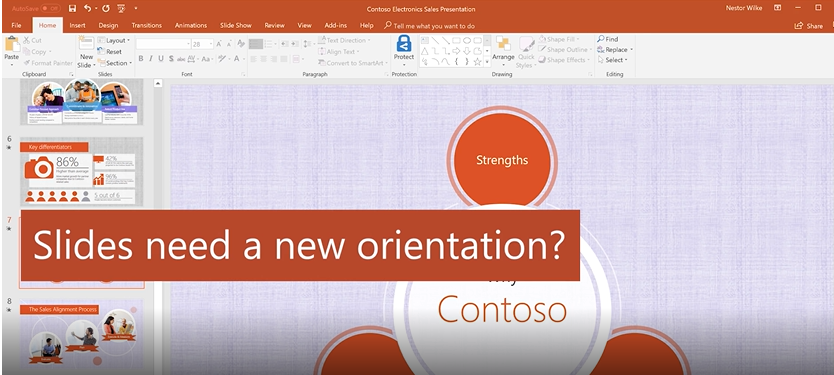Insert a Text Box from shapes gallery

pyautogui.click(x=424, y=40)
